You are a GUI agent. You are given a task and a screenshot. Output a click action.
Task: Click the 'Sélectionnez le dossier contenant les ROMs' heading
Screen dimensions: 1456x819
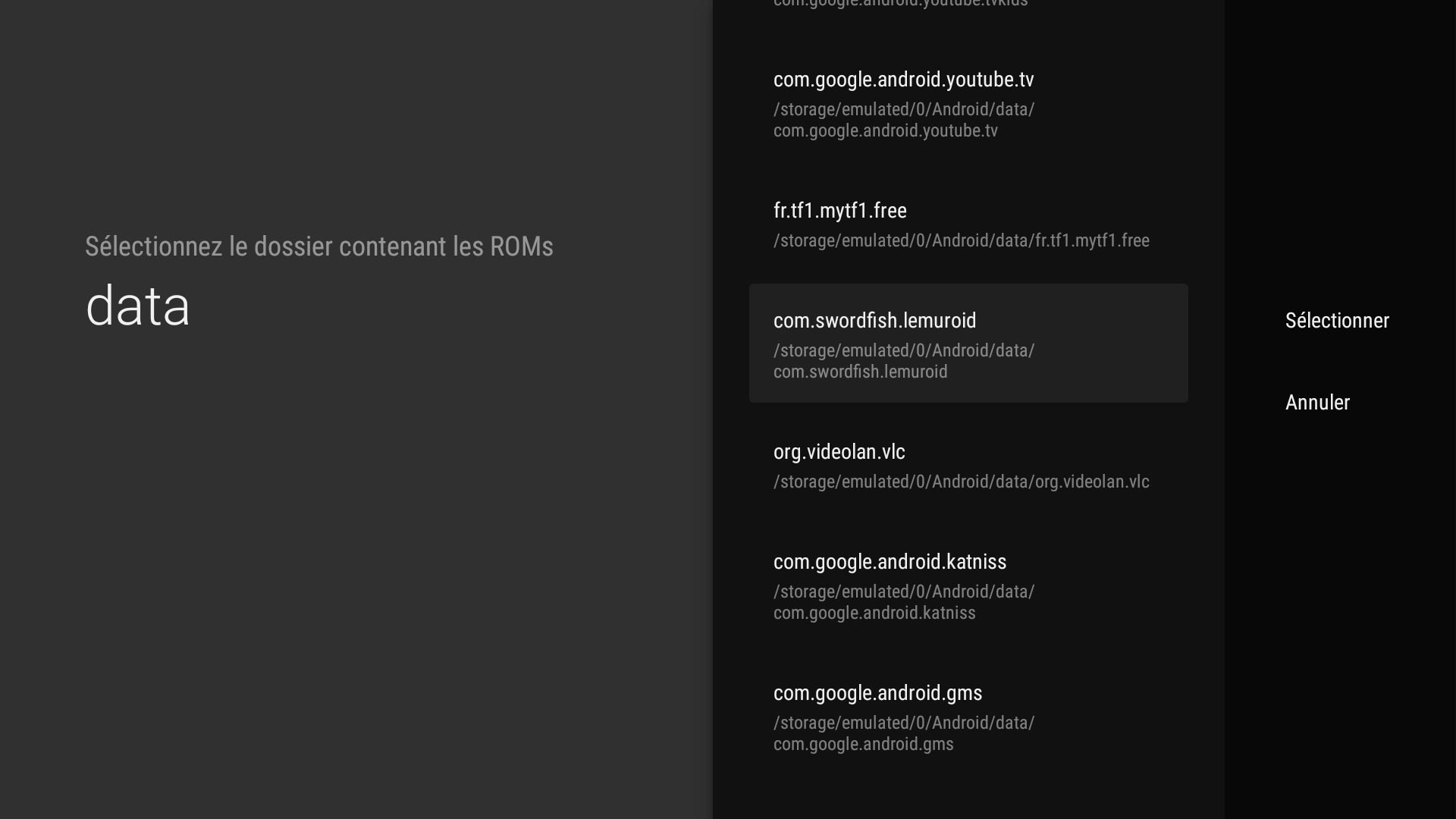click(x=319, y=246)
